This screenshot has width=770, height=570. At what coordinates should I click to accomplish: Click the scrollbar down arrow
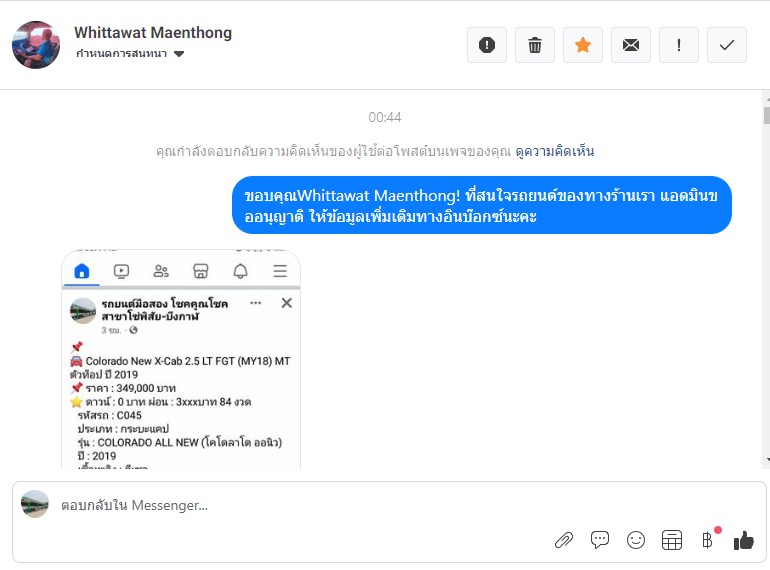(767, 460)
